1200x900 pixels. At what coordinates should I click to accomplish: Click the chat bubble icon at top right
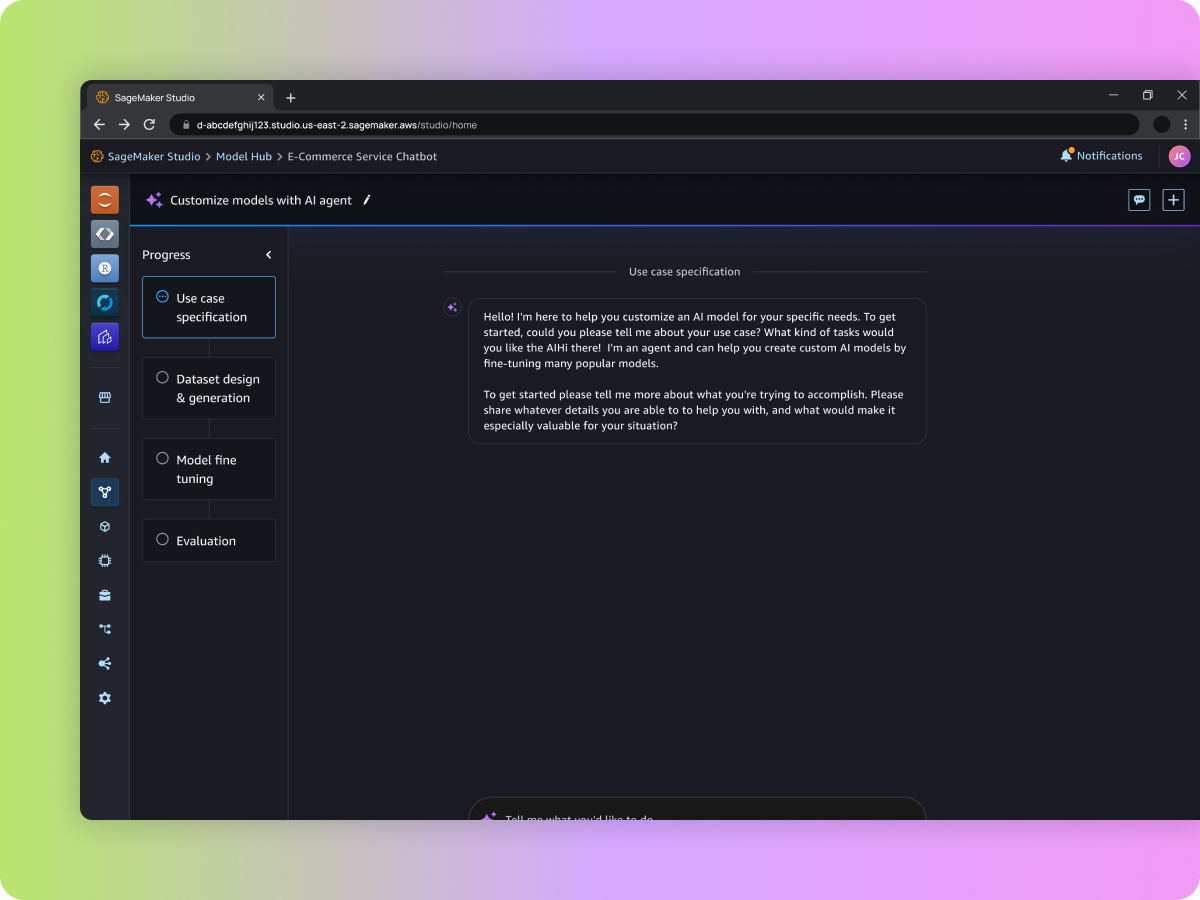(x=1139, y=200)
